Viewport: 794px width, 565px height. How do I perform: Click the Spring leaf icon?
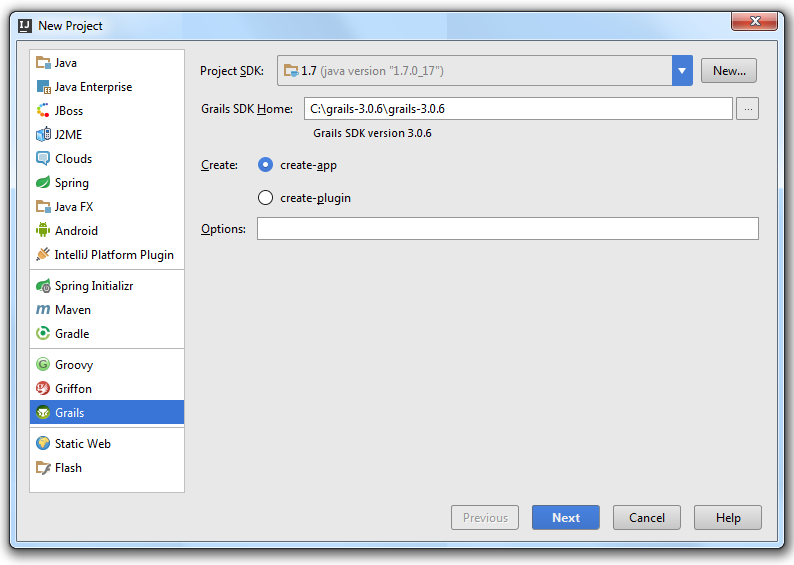(x=43, y=182)
